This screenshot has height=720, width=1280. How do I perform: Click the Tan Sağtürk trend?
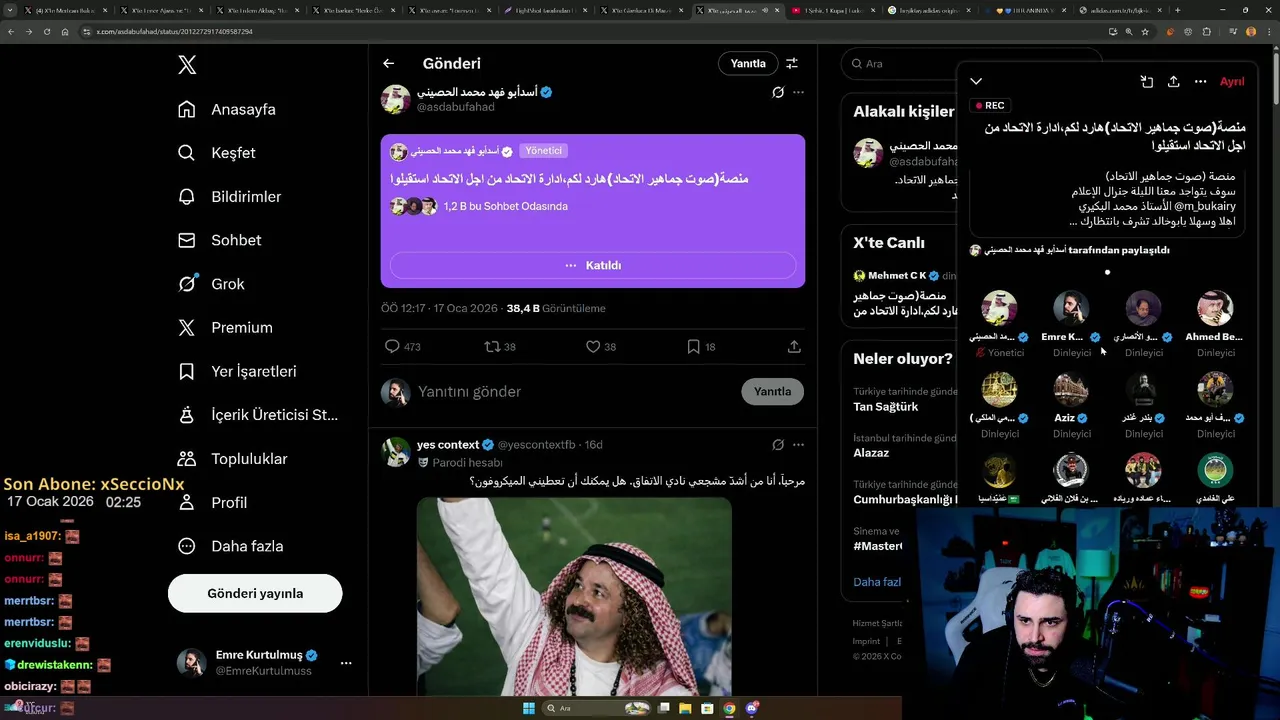pyautogui.click(x=886, y=407)
